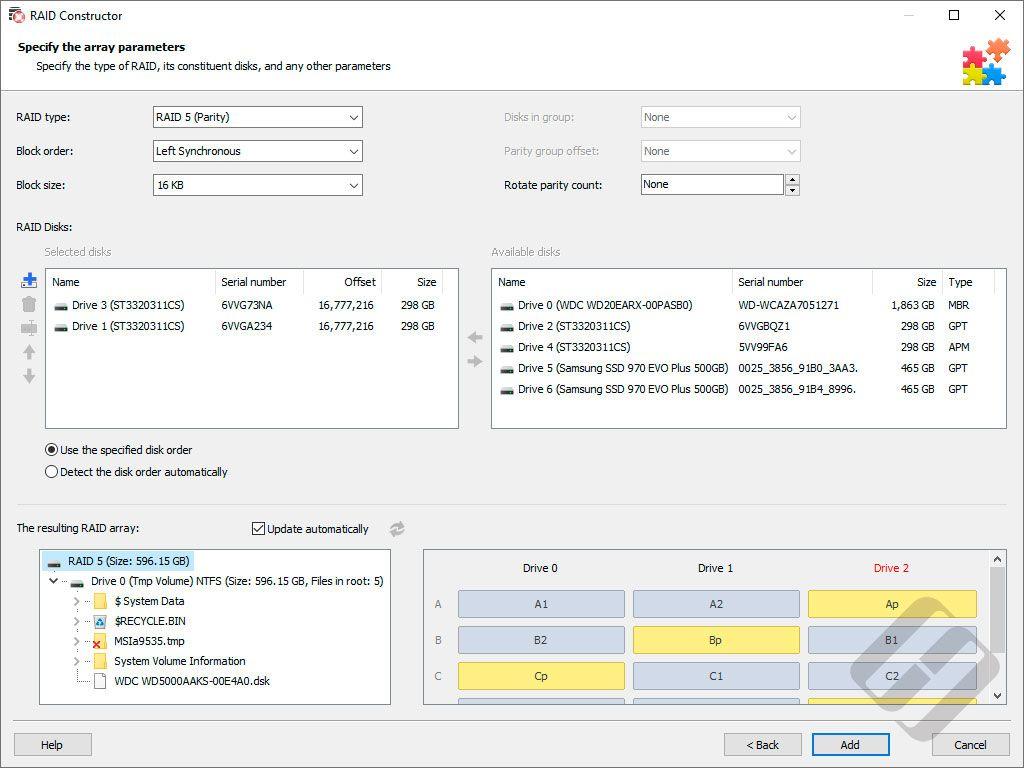Image resolution: width=1024 pixels, height=768 pixels.
Task: Click the Rotate parity count input field
Action: pos(712,185)
